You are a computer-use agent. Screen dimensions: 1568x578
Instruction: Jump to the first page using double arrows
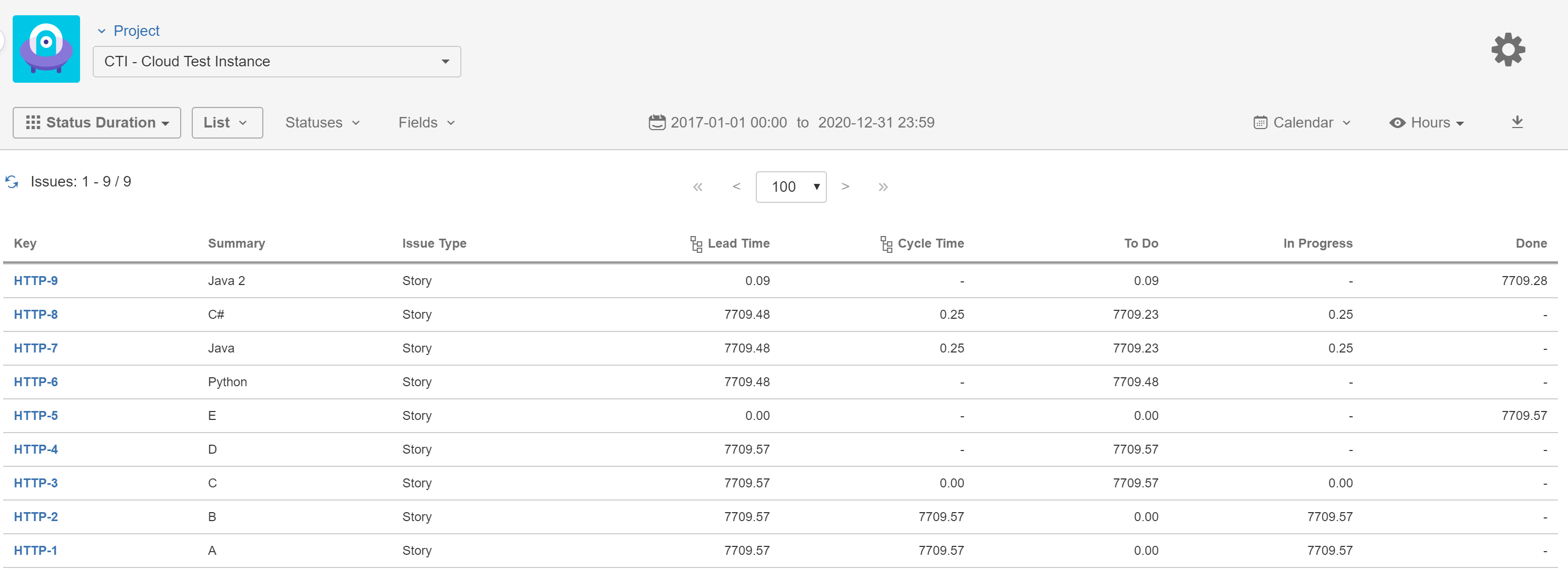(x=697, y=187)
